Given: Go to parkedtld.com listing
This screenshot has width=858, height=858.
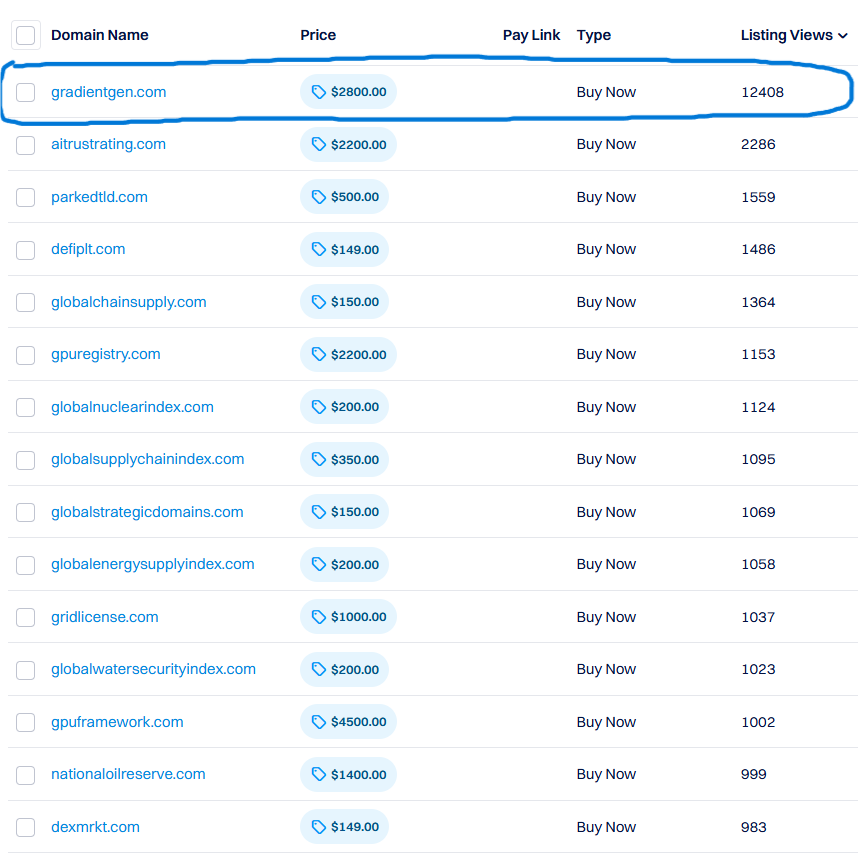Looking at the screenshot, I should click(x=99, y=197).
